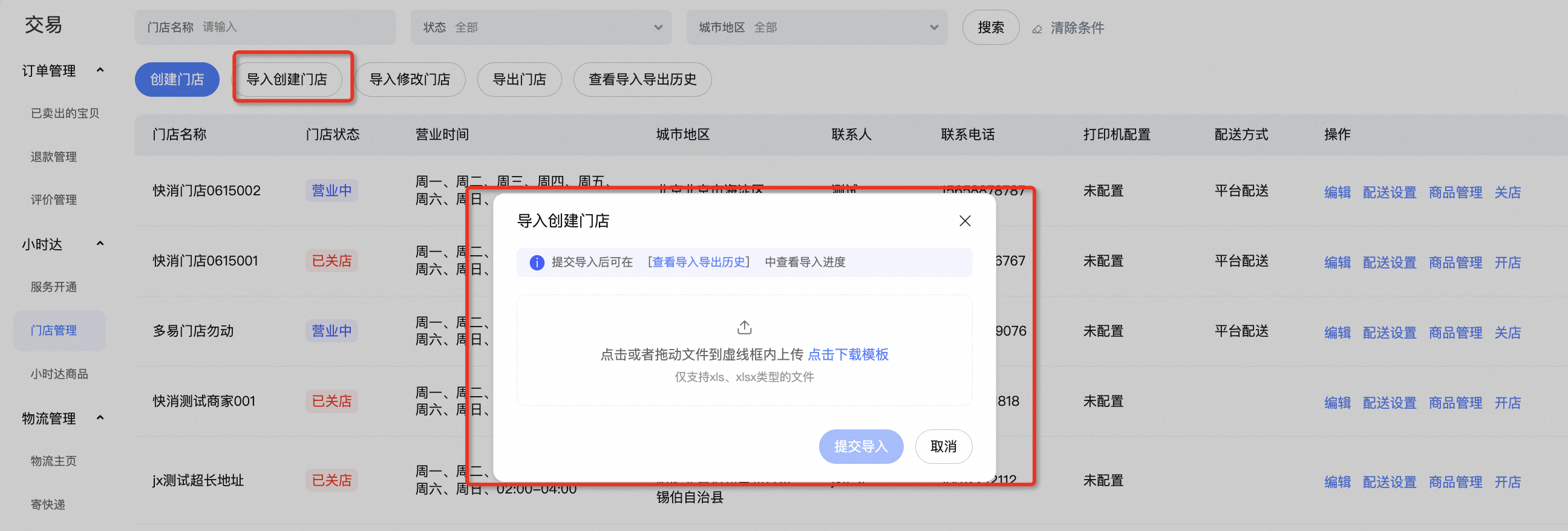Click the store name 多易门店勿动
This screenshot has width=1568, height=531.
click(x=193, y=331)
